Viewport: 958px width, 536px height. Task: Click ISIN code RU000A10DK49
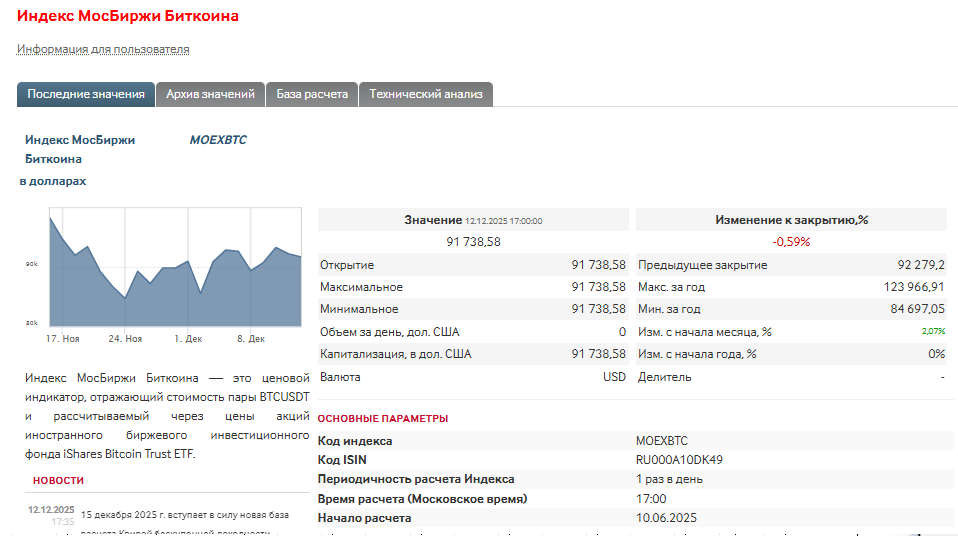point(679,460)
